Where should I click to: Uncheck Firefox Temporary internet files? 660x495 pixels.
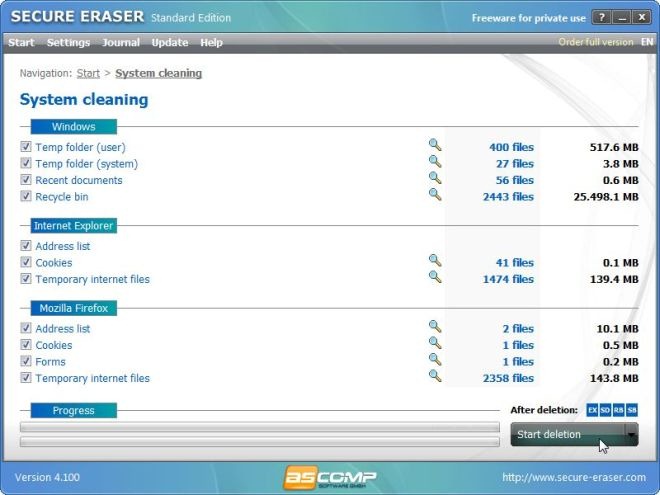26,378
